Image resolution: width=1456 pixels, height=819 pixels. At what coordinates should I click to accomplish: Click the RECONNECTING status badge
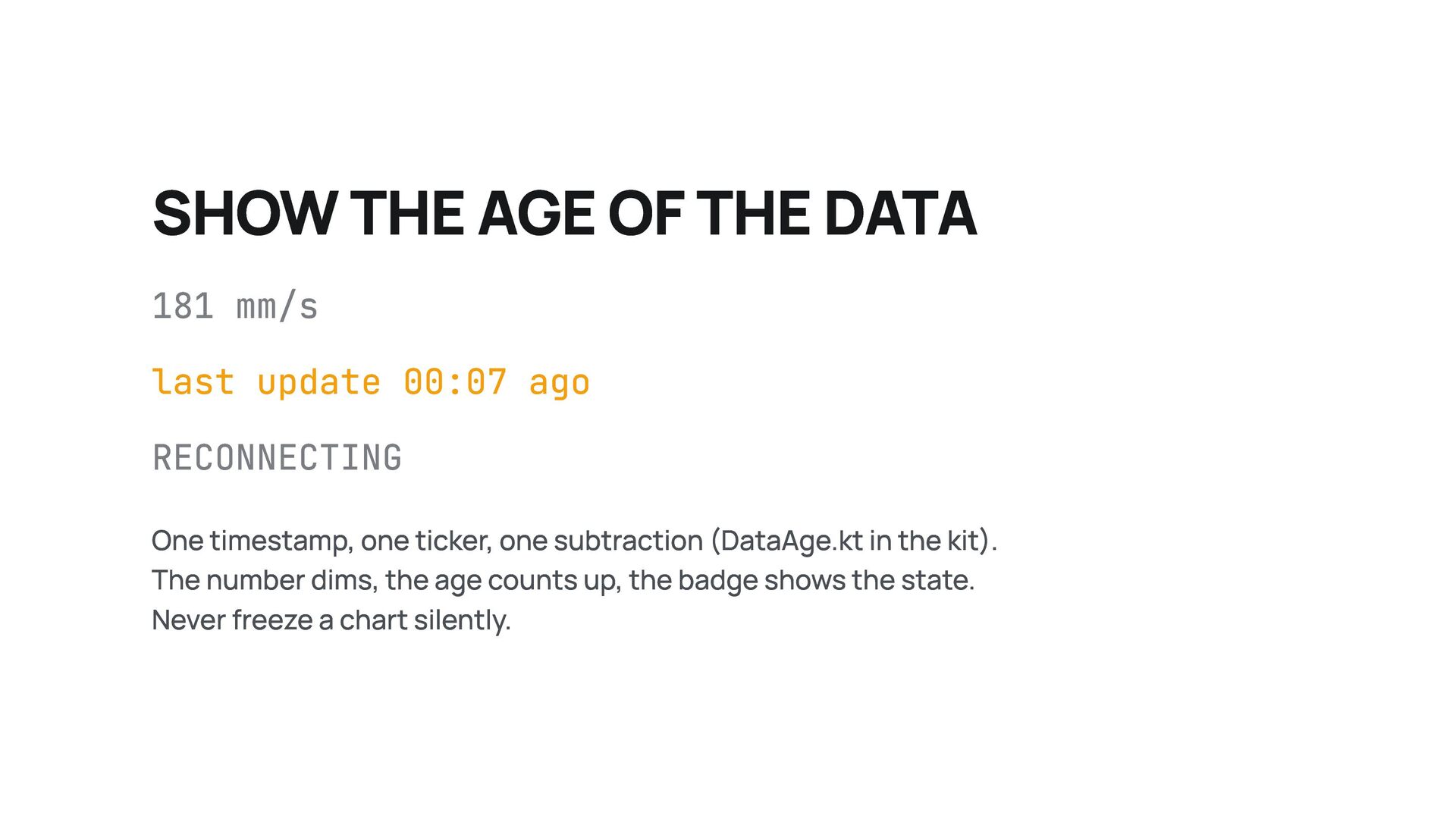click(x=278, y=458)
